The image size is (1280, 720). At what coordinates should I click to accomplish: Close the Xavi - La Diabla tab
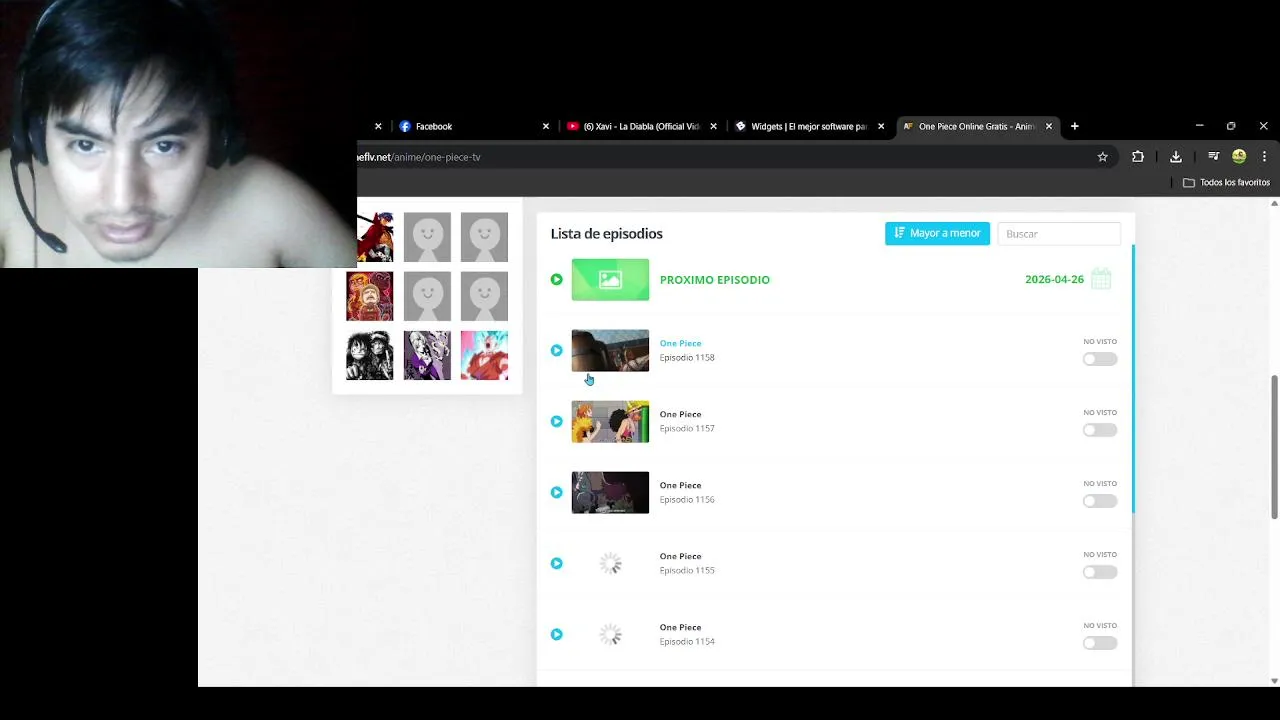point(714,126)
